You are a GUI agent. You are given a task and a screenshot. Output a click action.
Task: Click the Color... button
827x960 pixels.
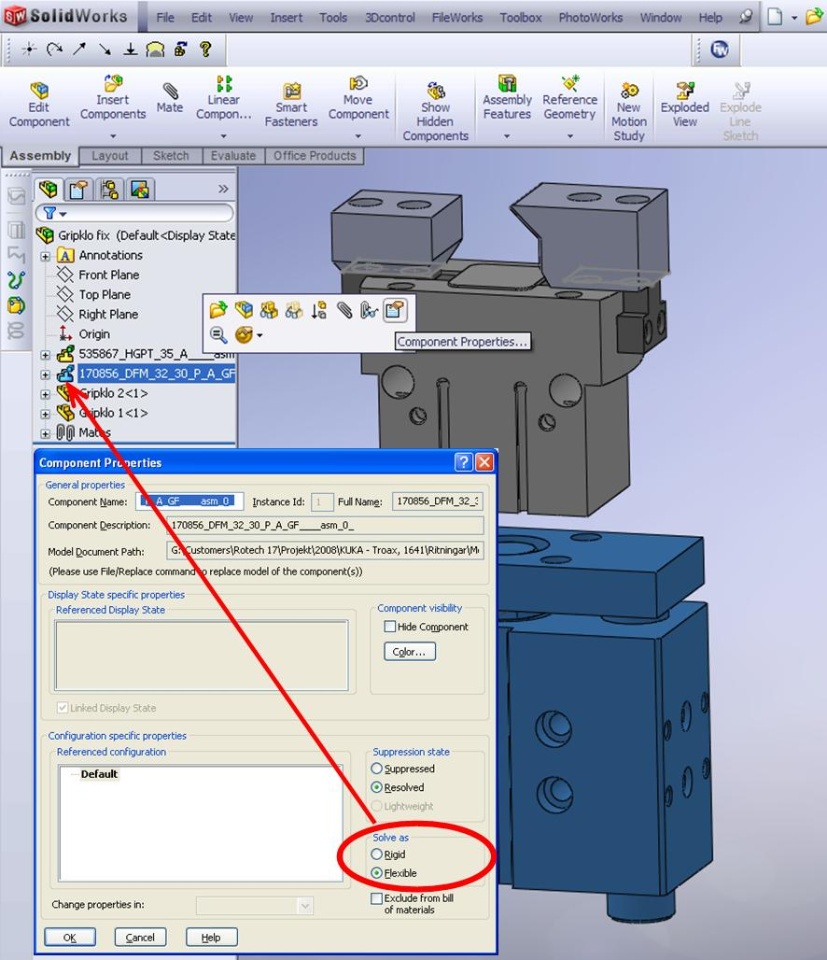[x=410, y=651]
